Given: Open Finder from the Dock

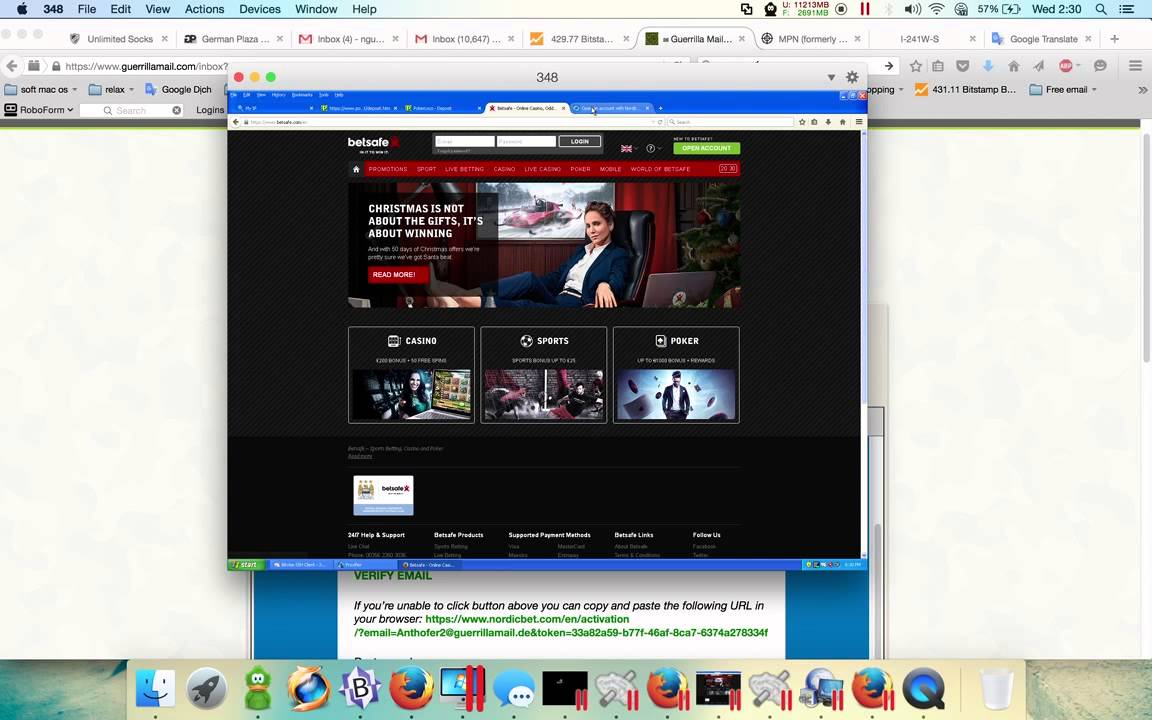Looking at the screenshot, I should [x=156, y=688].
